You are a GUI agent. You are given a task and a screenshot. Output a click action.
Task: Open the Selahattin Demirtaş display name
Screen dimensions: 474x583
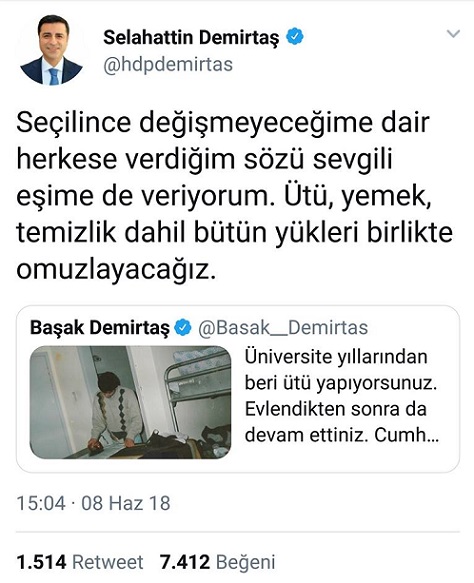[191, 37]
